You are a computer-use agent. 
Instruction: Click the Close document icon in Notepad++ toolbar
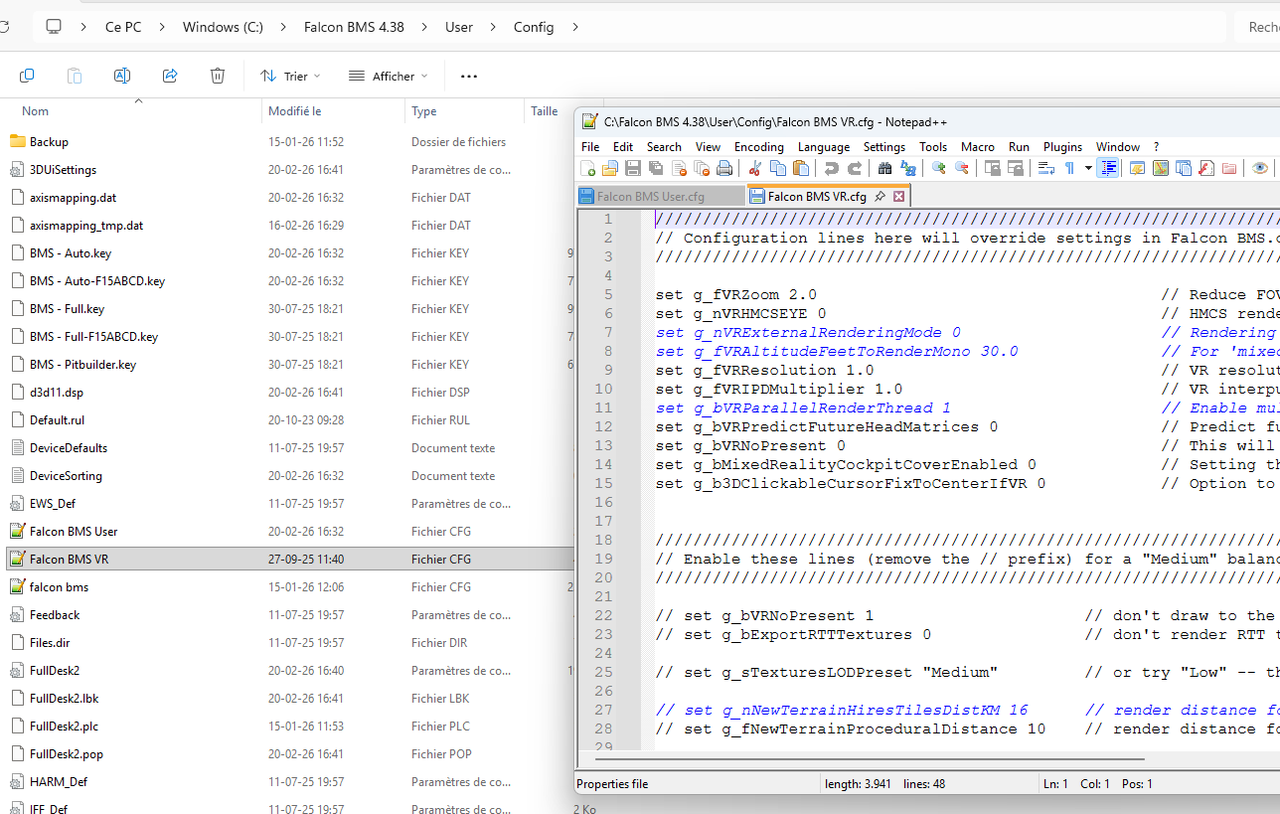tap(679, 169)
